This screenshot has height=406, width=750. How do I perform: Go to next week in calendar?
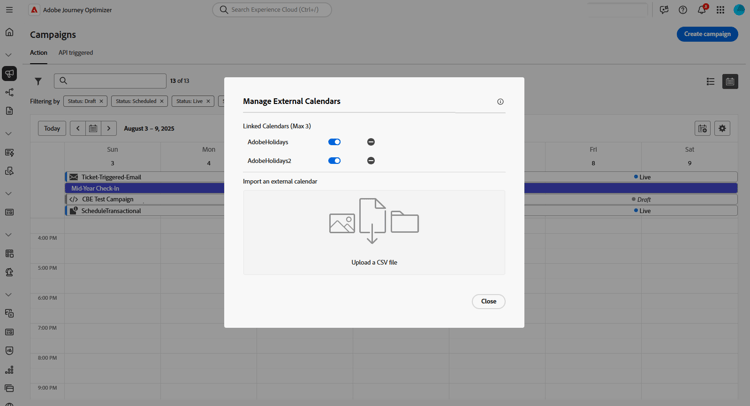[x=109, y=128]
